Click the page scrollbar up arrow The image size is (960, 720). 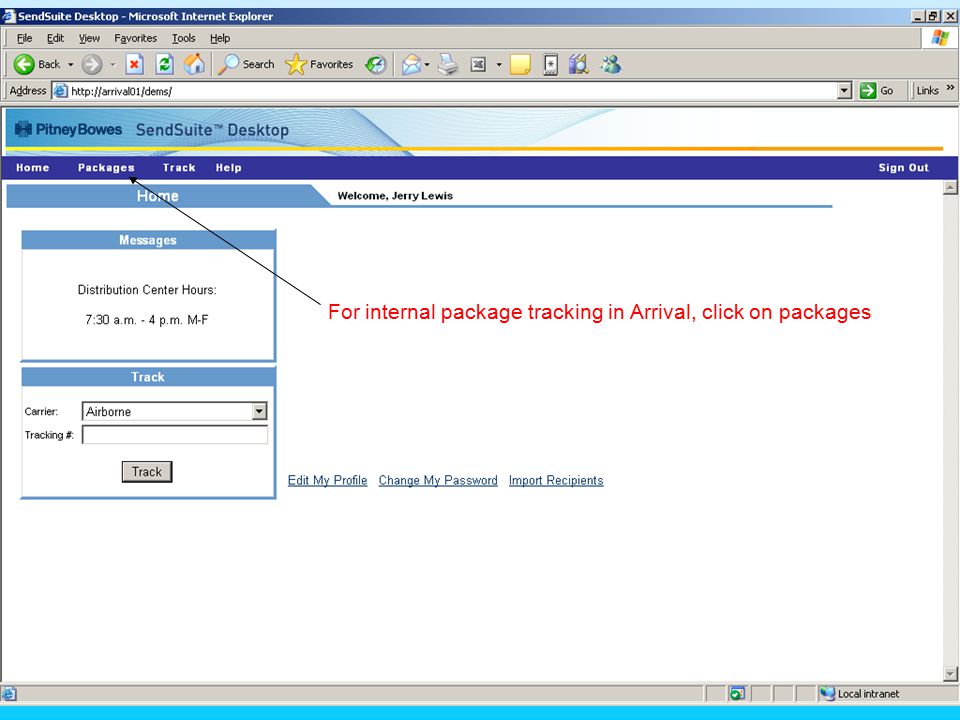click(950, 187)
